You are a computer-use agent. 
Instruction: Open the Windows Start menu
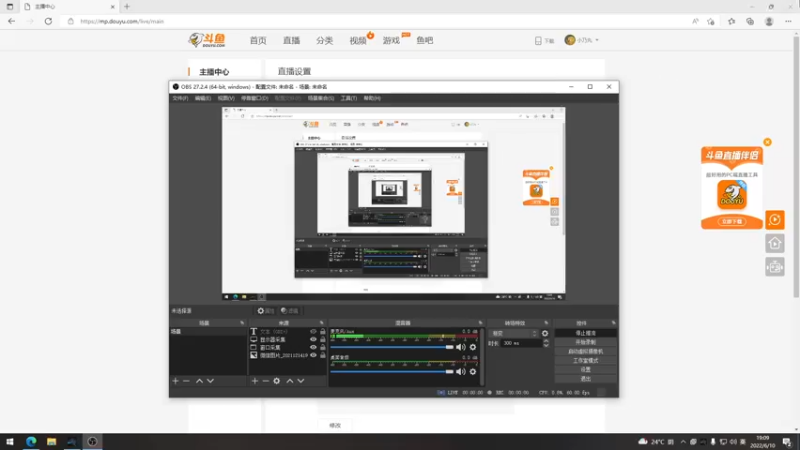(10, 441)
